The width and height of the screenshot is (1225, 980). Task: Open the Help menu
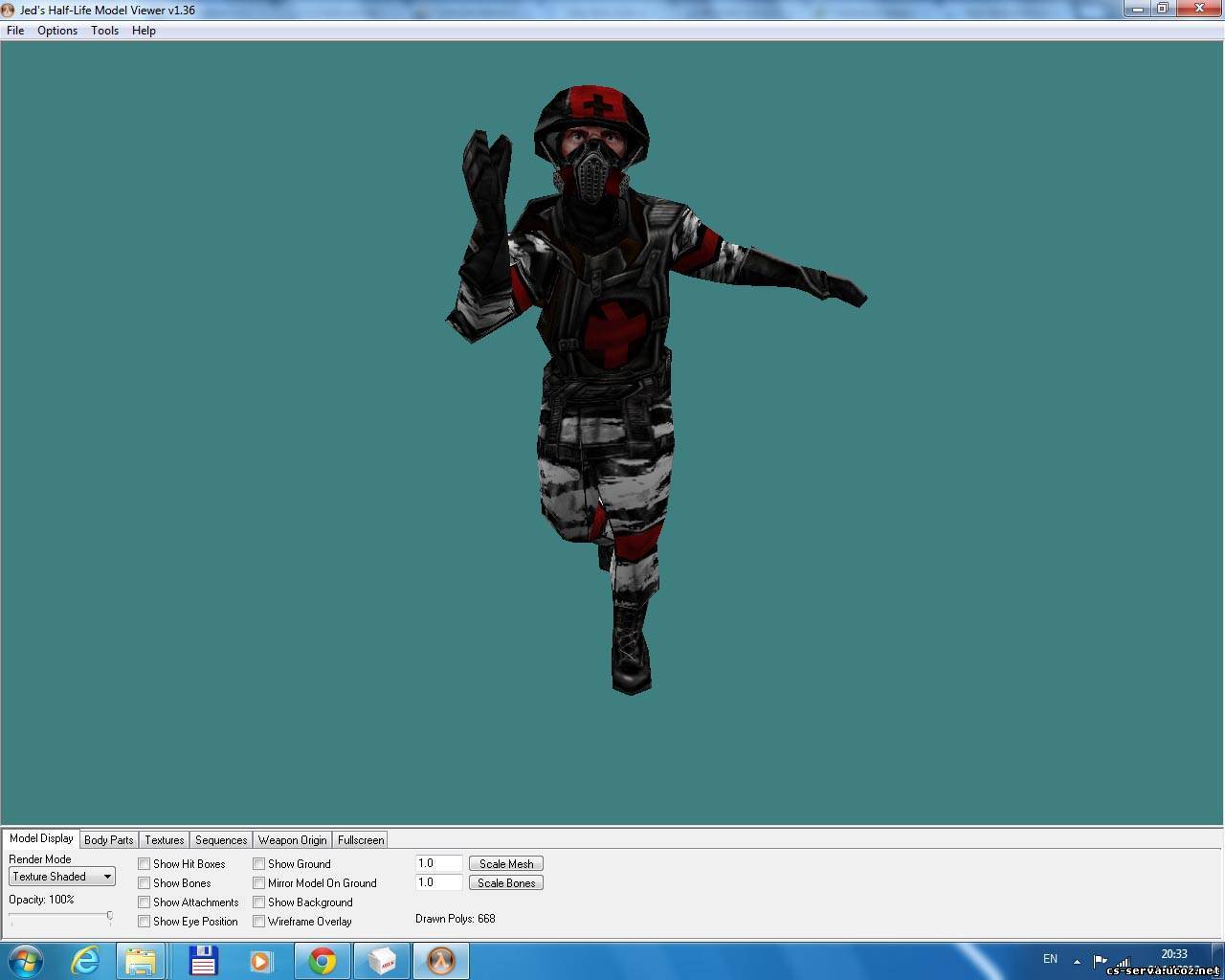click(144, 31)
